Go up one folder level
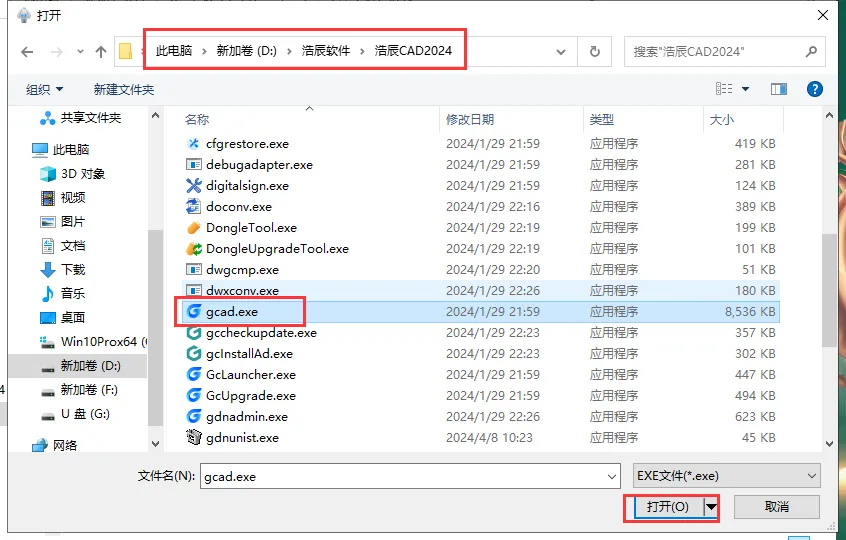The image size is (846, 540). [101, 52]
